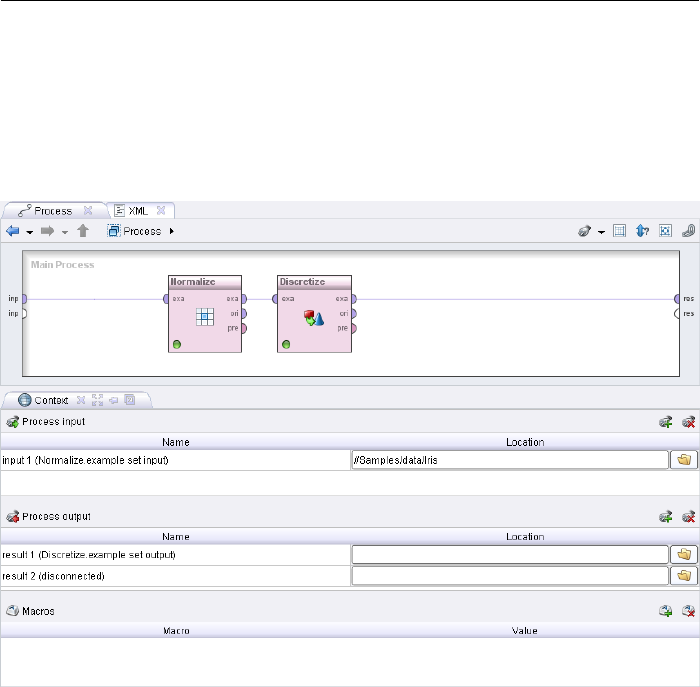
Task: Click Discretize's exa input port
Action: coord(275,299)
